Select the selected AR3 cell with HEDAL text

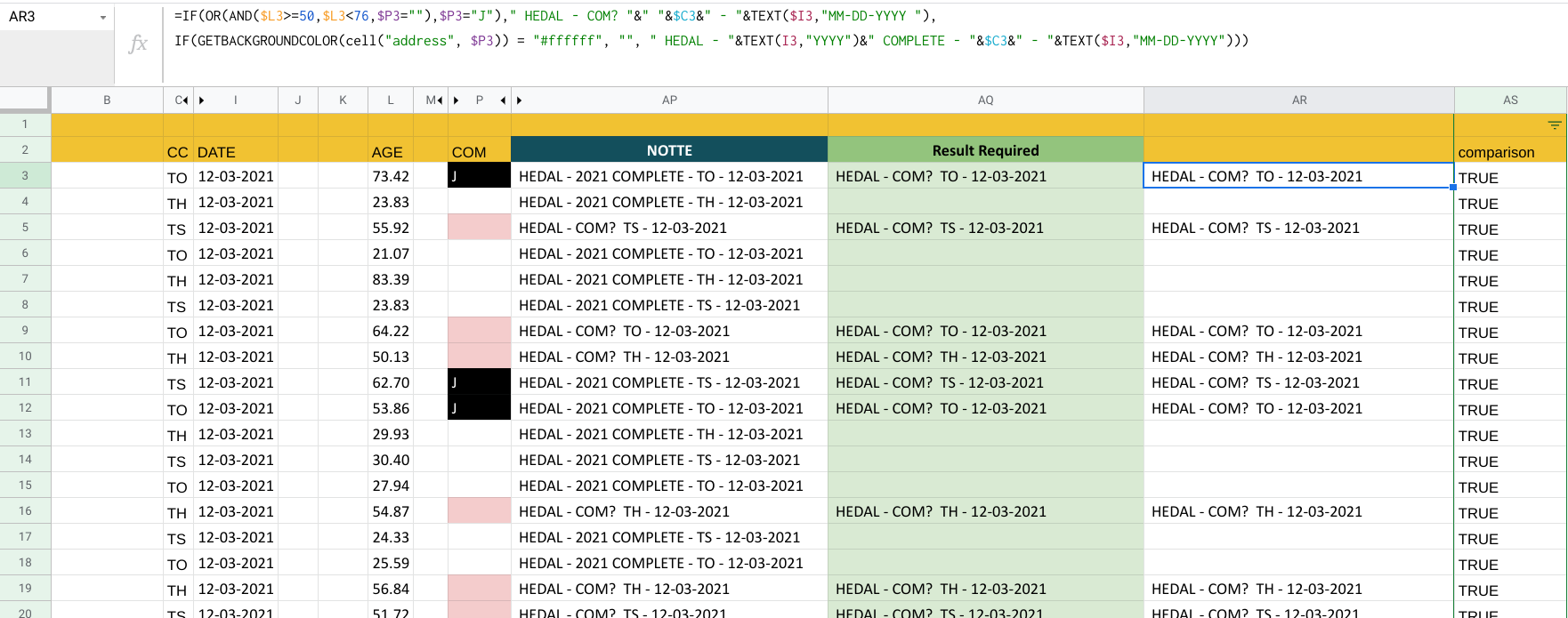click(1299, 176)
